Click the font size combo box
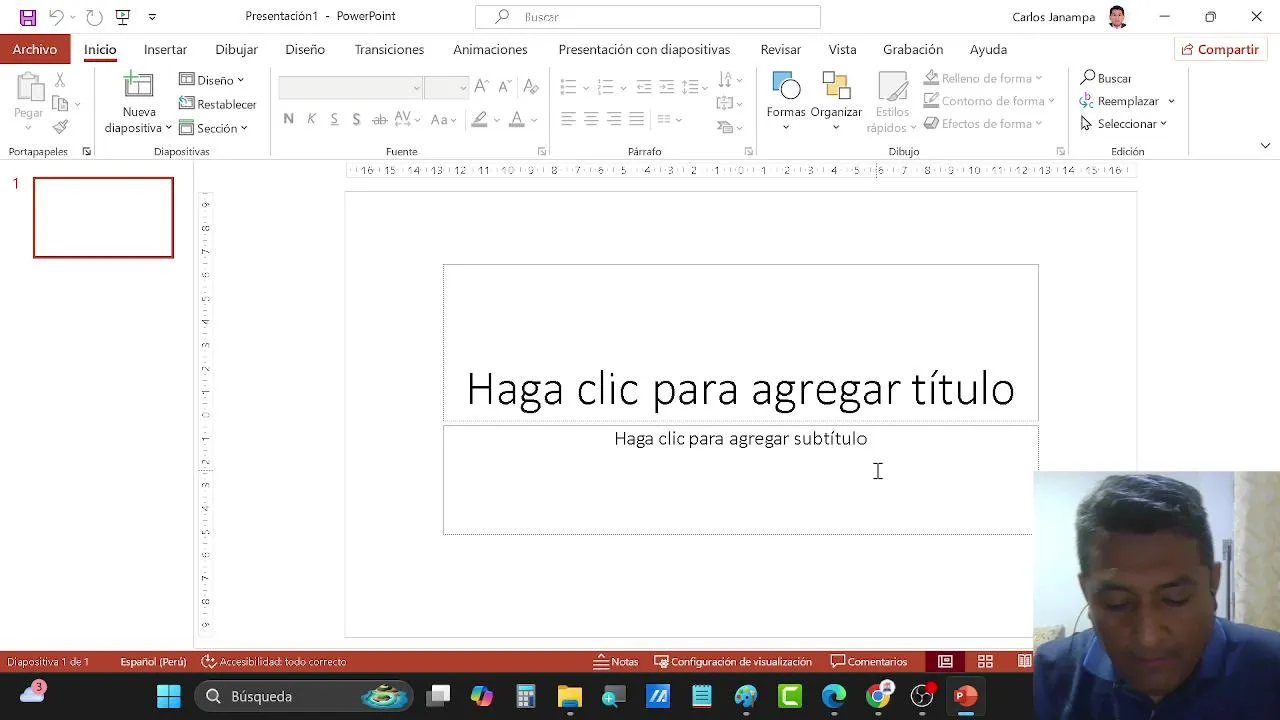The image size is (1280, 720). click(446, 88)
